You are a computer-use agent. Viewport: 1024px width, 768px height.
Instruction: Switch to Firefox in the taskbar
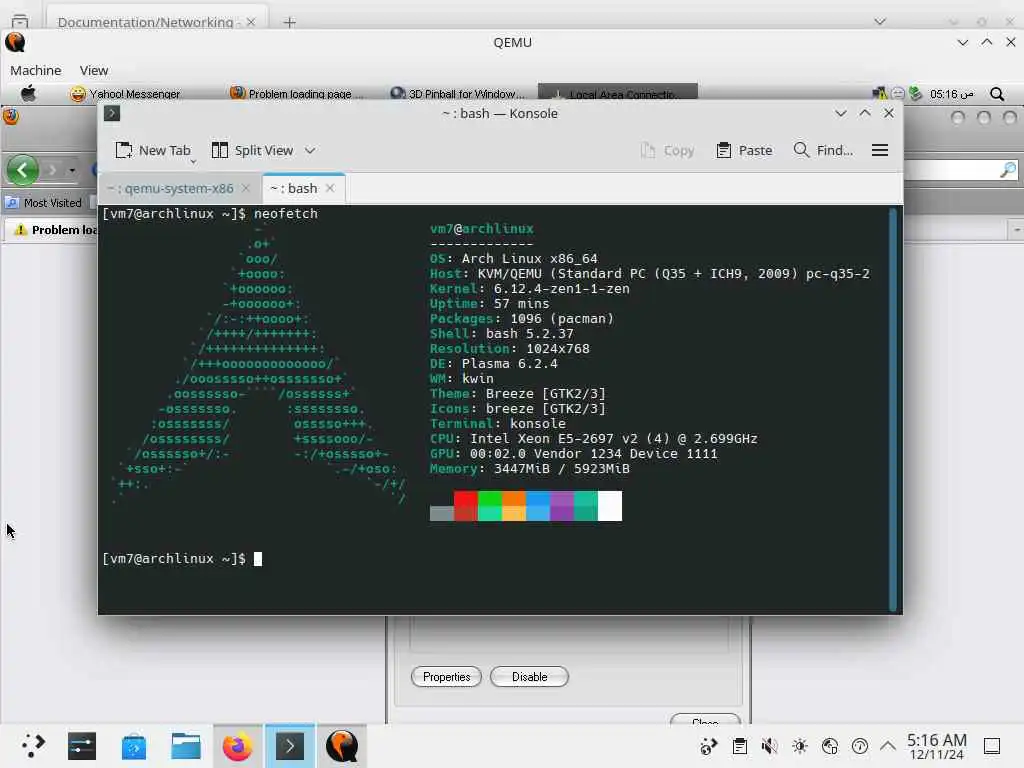pyautogui.click(x=238, y=746)
